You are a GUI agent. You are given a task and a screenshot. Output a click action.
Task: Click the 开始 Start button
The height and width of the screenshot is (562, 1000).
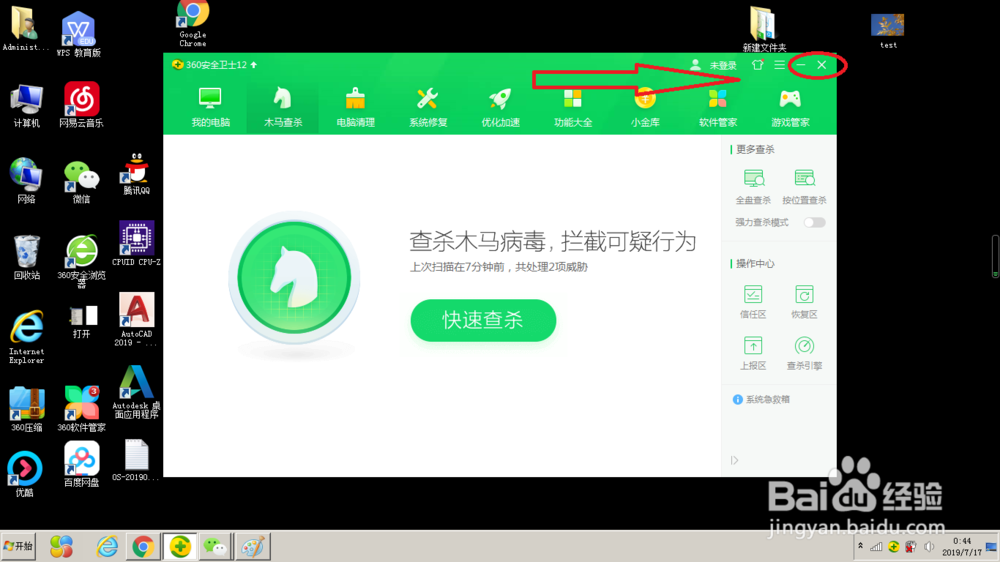tap(18, 546)
